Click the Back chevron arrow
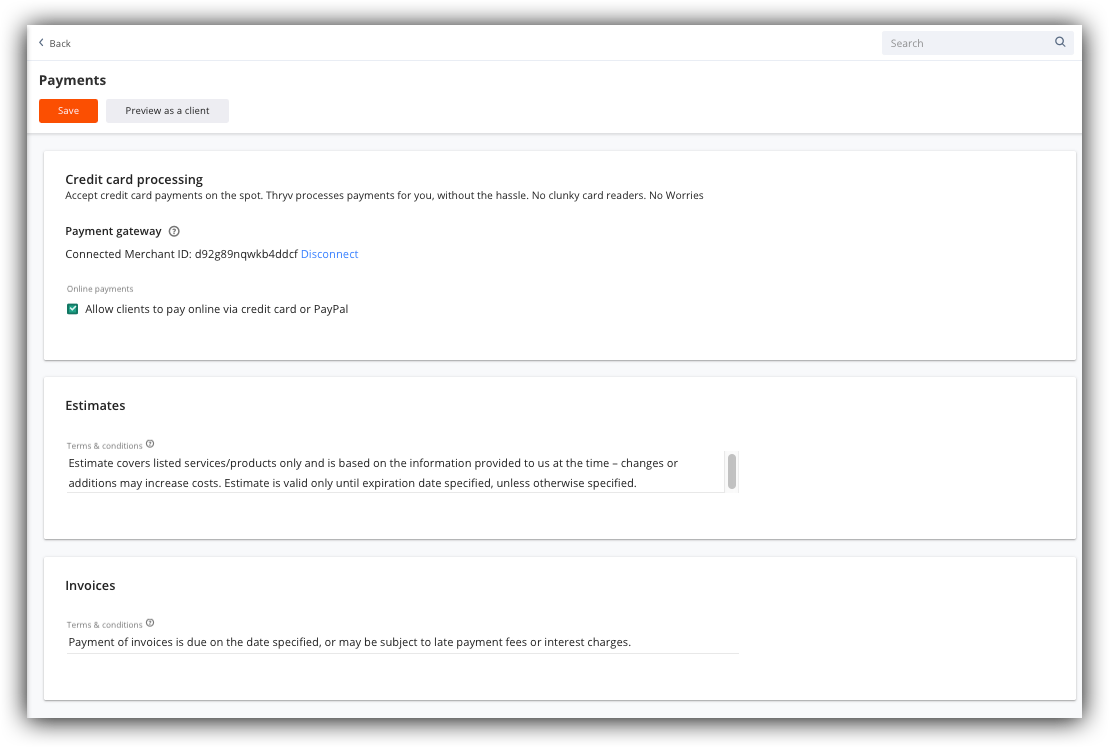The width and height of the screenshot is (1109, 747). (41, 42)
